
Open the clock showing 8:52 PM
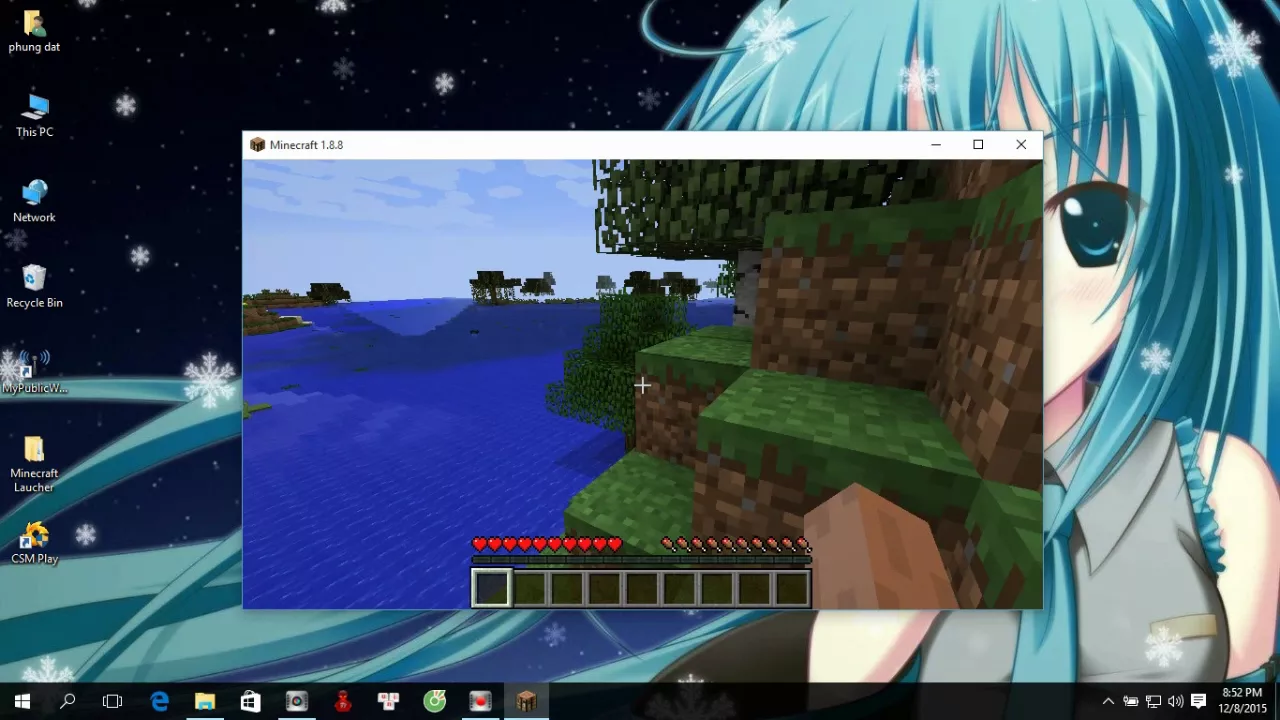[1242, 701]
